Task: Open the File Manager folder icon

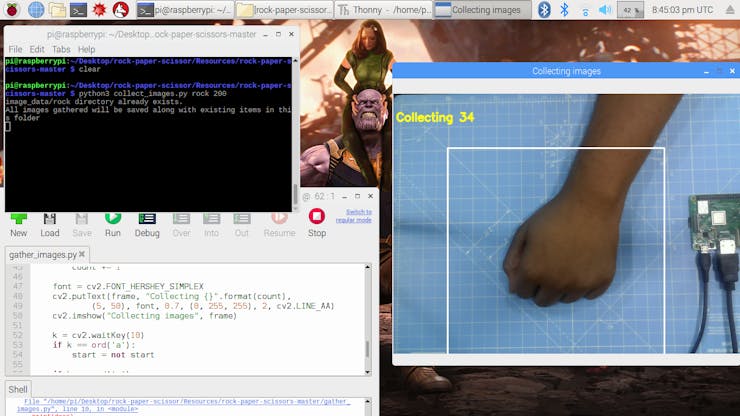Action: click(x=57, y=9)
